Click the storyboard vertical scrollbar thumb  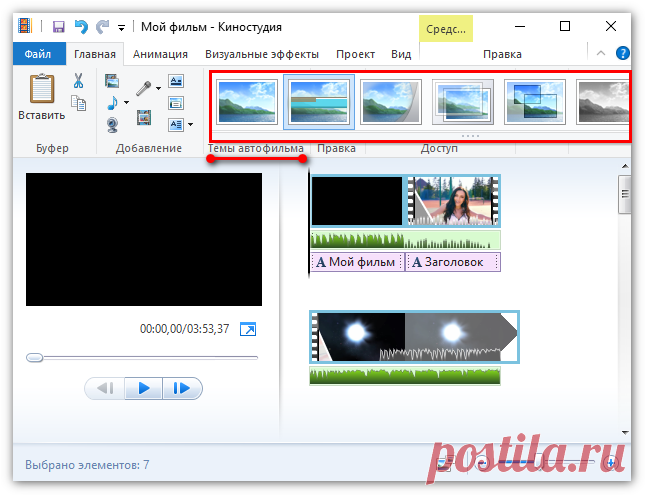(x=625, y=194)
